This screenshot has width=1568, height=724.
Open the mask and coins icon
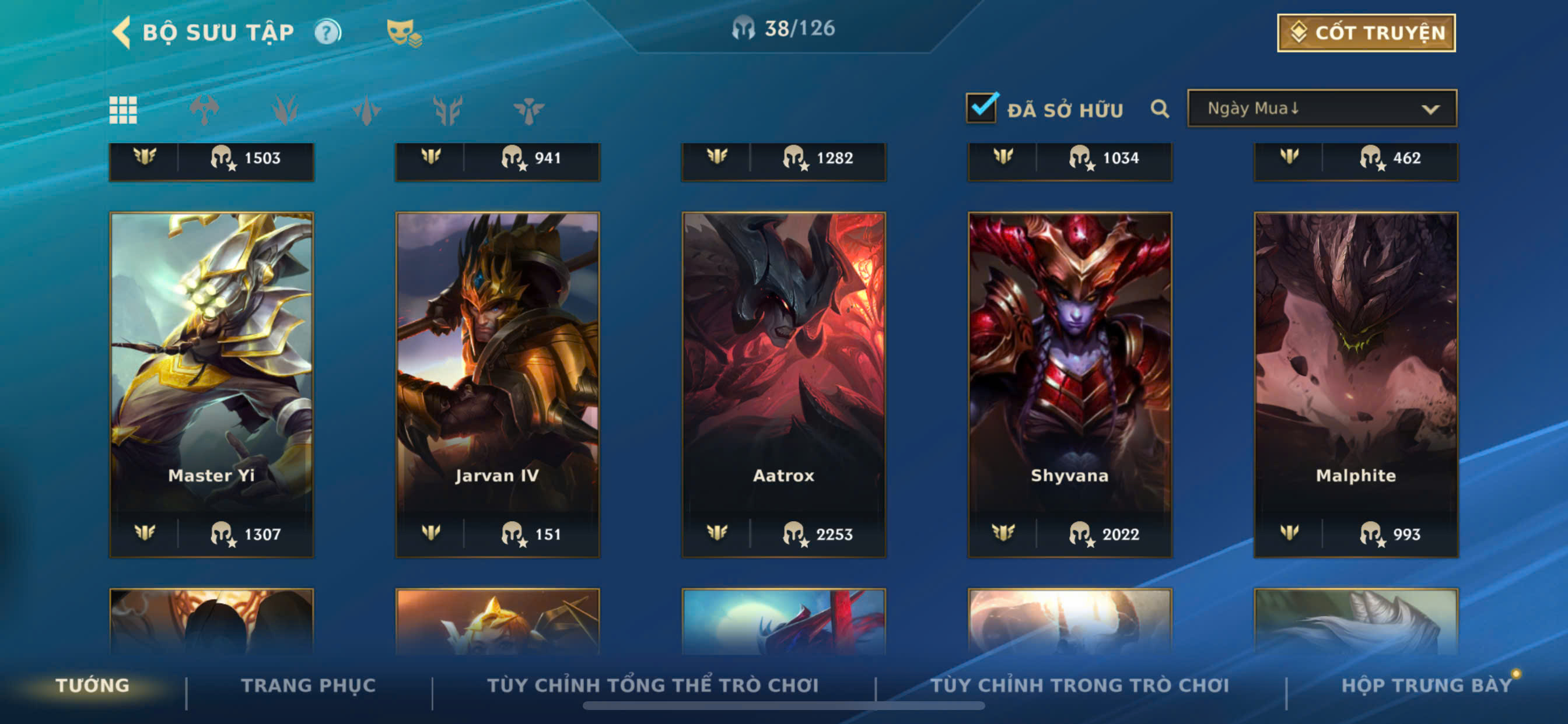pos(404,33)
